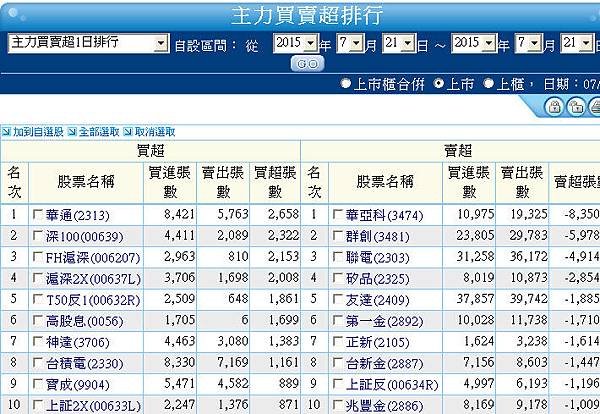Open the start day 21 dropdown
Image resolution: width=600 pixels, height=414 pixels.
click(x=399, y=43)
